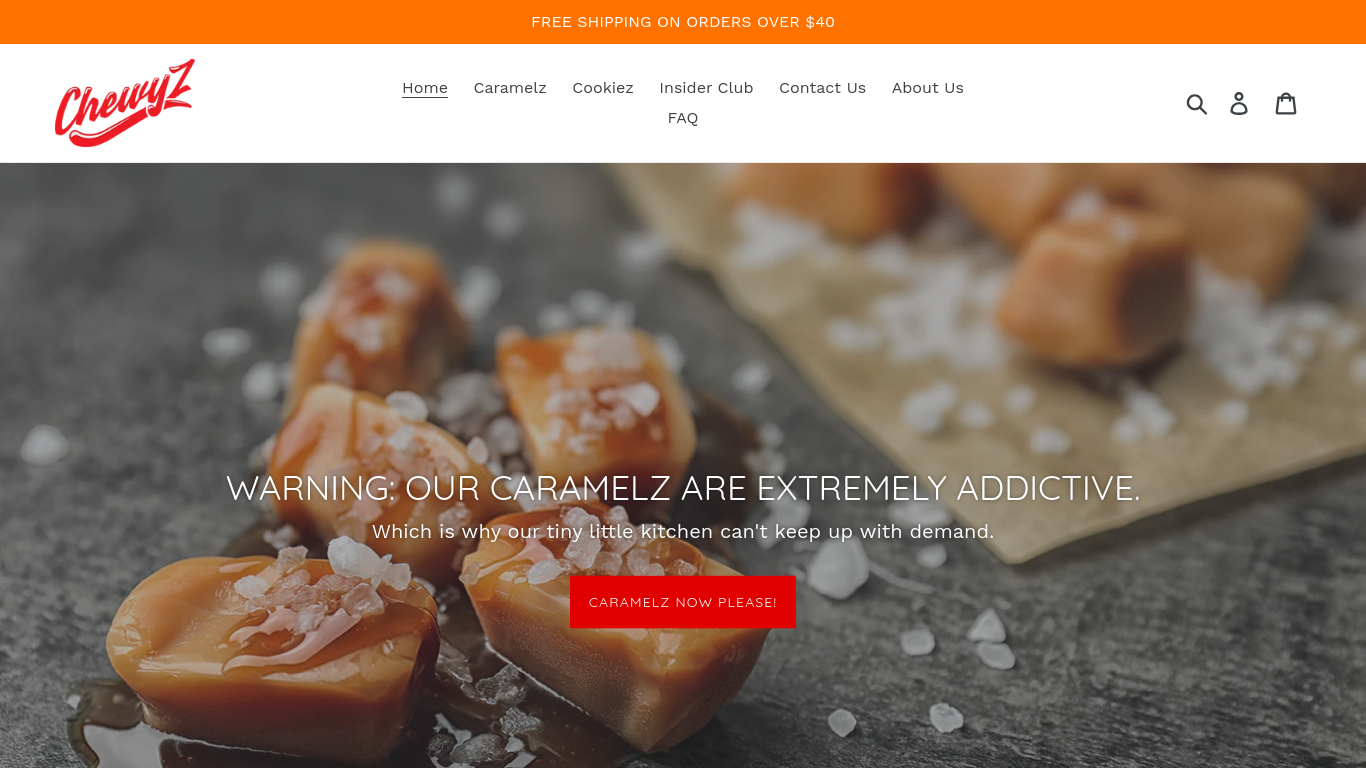The image size is (1366, 768).
Task: Click the ChewyZ logo
Action: tap(125, 103)
